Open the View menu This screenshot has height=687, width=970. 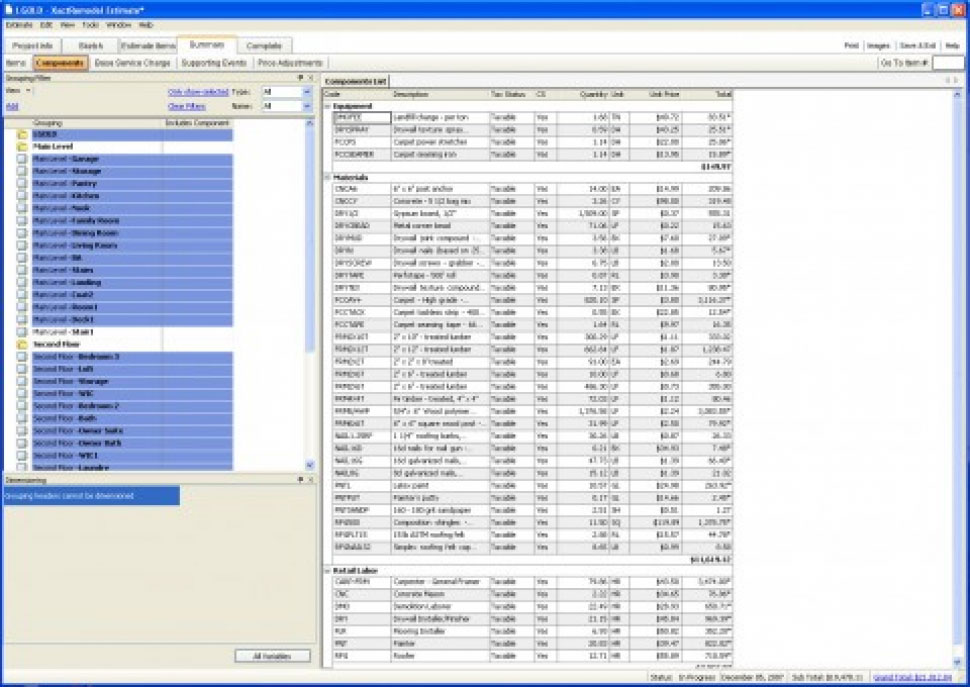[67, 25]
